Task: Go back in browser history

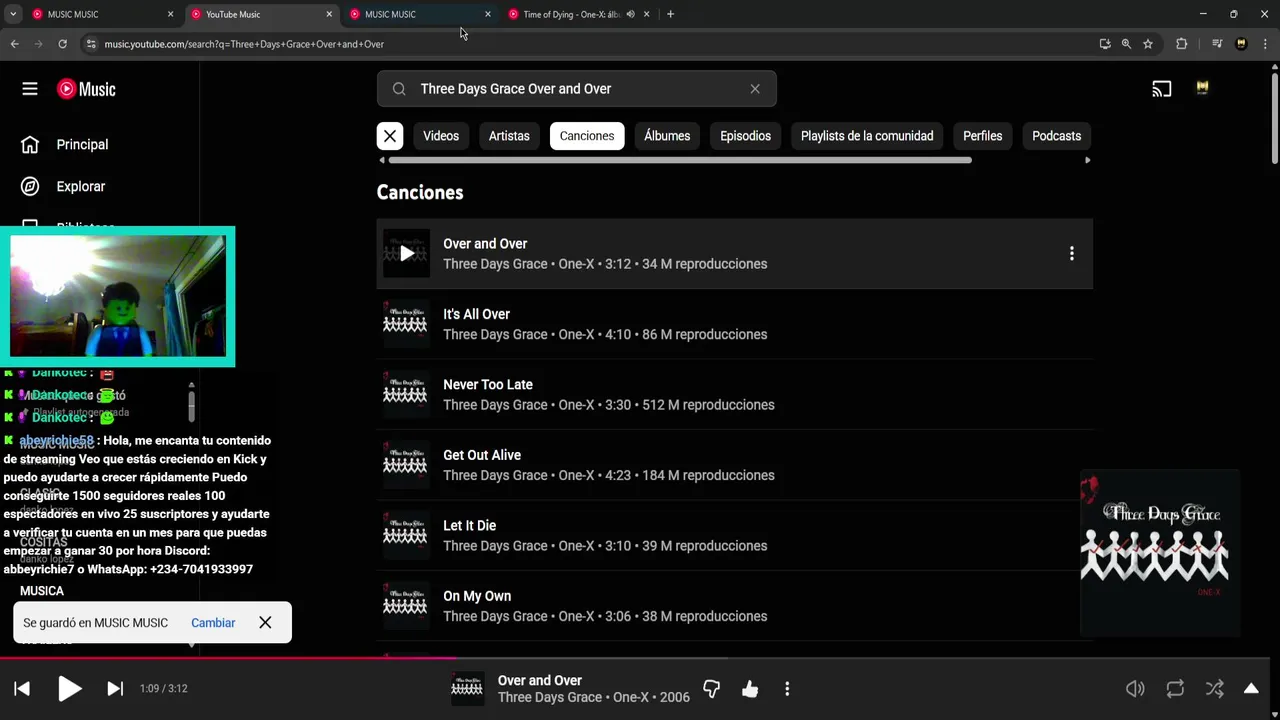Action: point(14,44)
